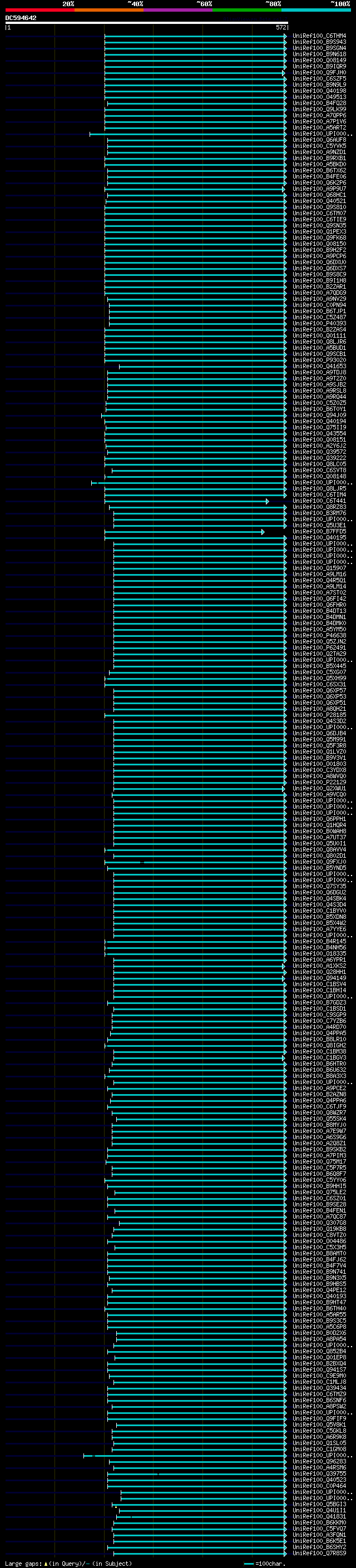The width and height of the screenshot is (356, 1568).
Task: Open hit UniRef100_B4FQ28
Action: point(319,103)
